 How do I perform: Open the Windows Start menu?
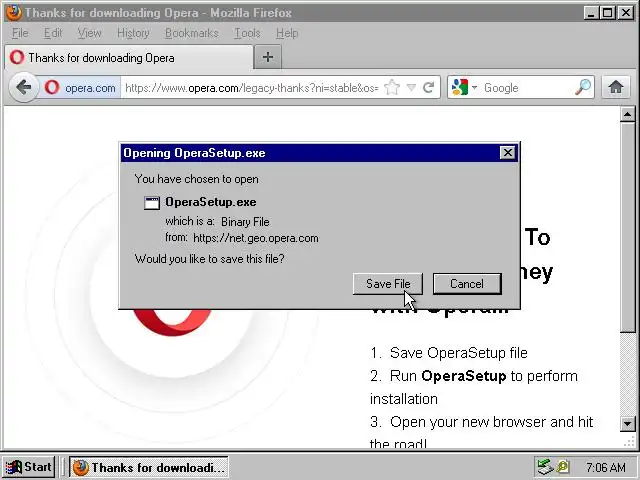tap(29, 467)
